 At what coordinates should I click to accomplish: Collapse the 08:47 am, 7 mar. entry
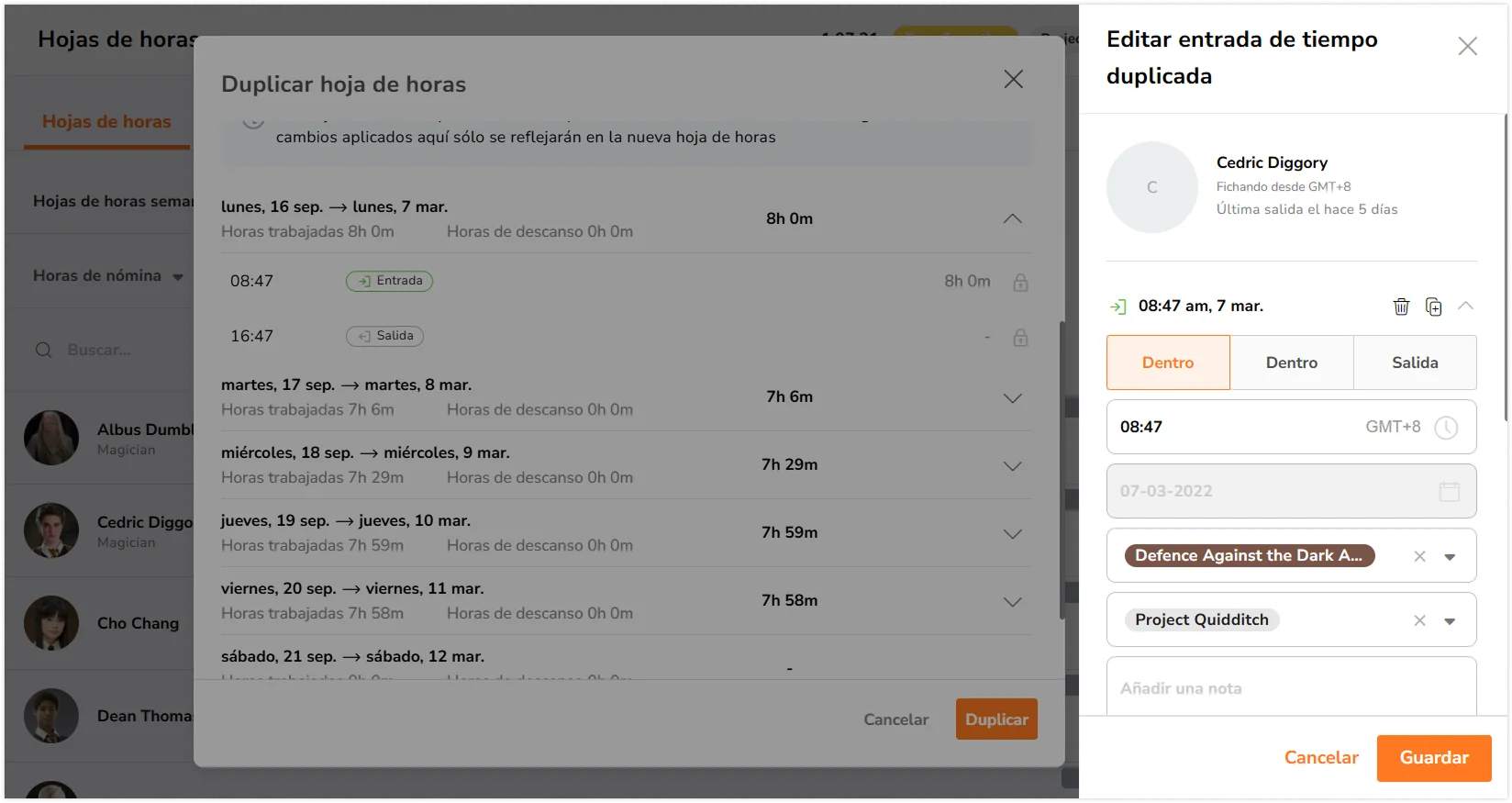click(x=1465, y=306)
